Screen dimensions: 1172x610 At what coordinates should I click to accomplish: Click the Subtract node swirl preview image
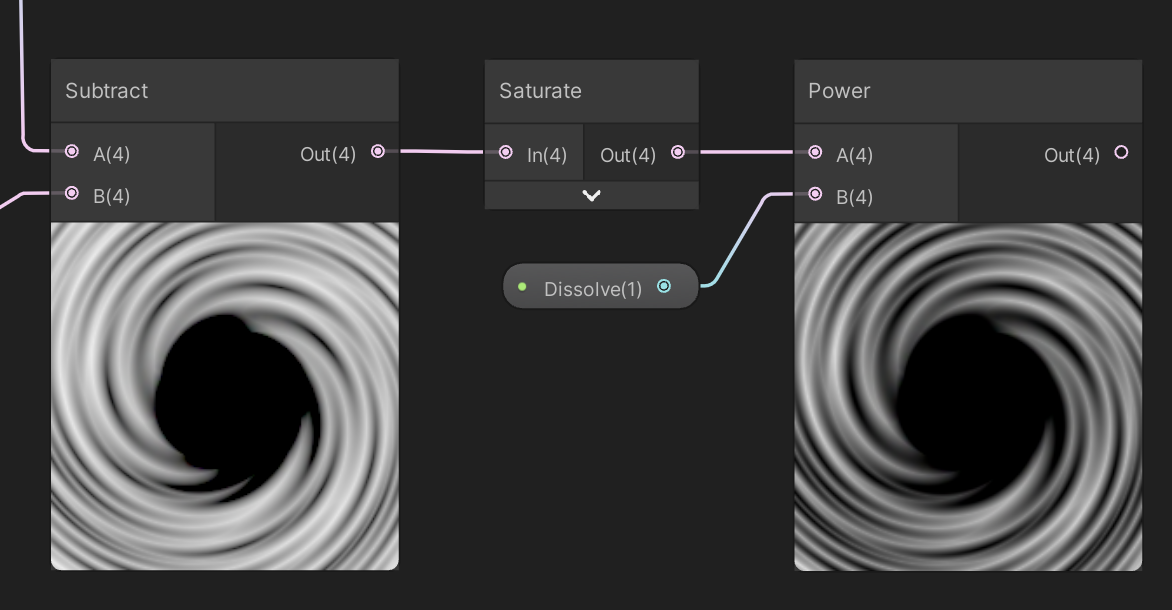point(225,396)
